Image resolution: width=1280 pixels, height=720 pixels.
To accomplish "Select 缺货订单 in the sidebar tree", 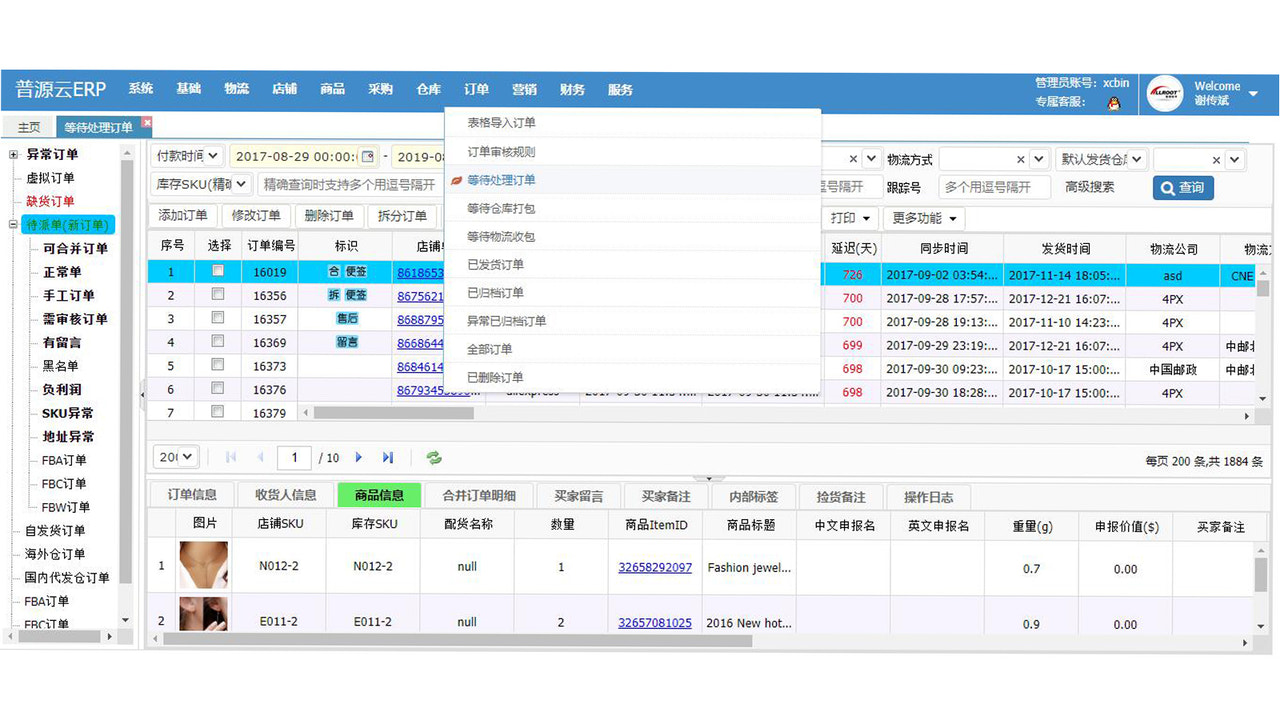I will (x=50, y=201).
